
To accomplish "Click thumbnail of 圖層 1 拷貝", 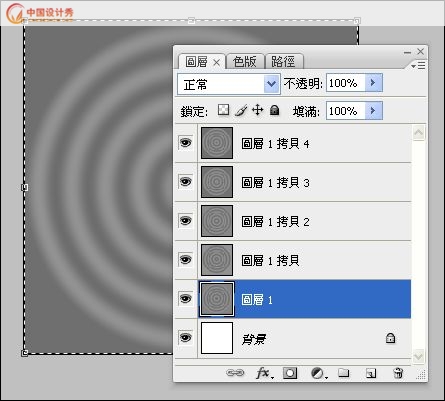I will tap(217, 260).
